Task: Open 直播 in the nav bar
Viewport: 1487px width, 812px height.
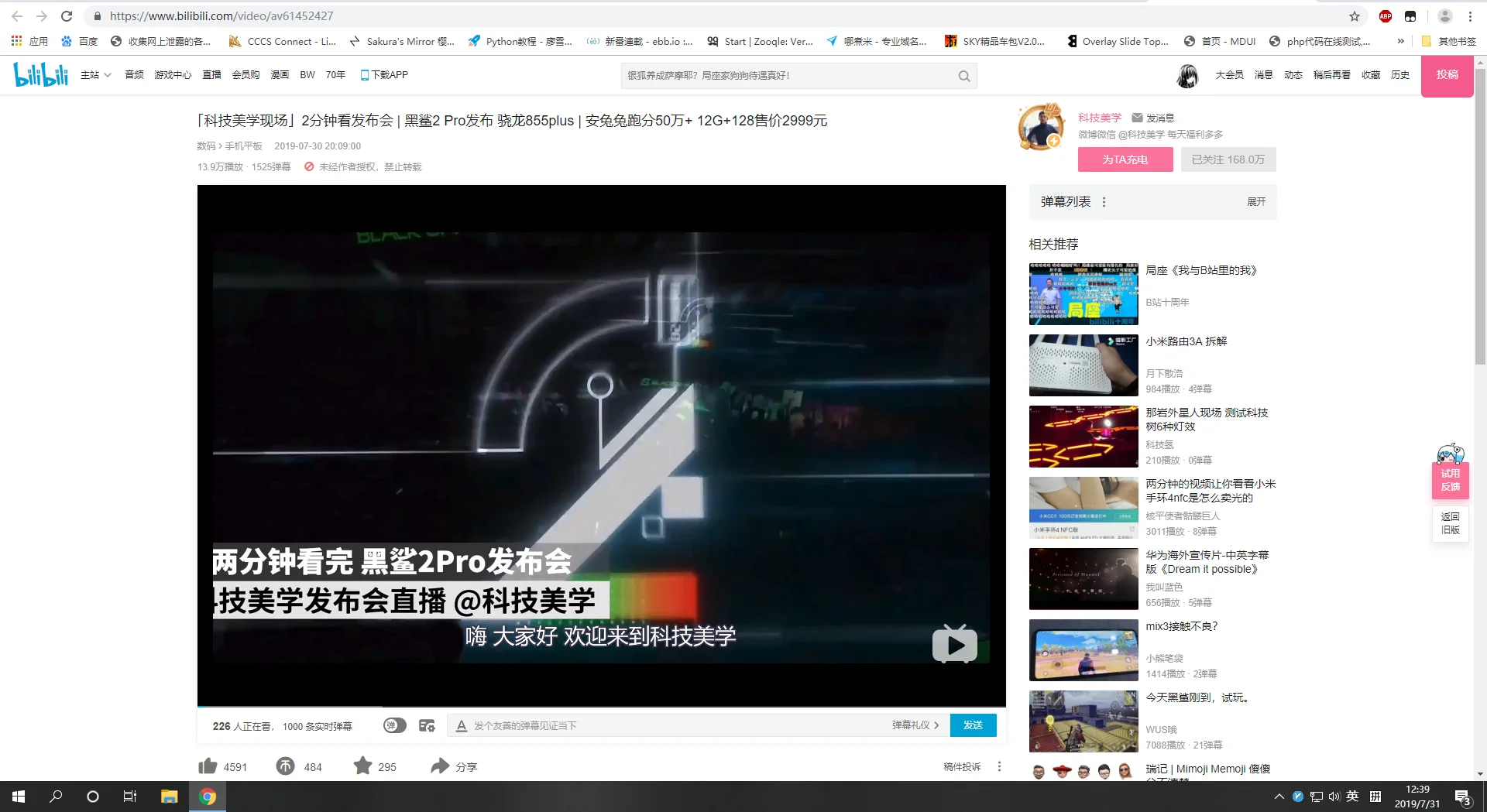Action: [211, 75]
